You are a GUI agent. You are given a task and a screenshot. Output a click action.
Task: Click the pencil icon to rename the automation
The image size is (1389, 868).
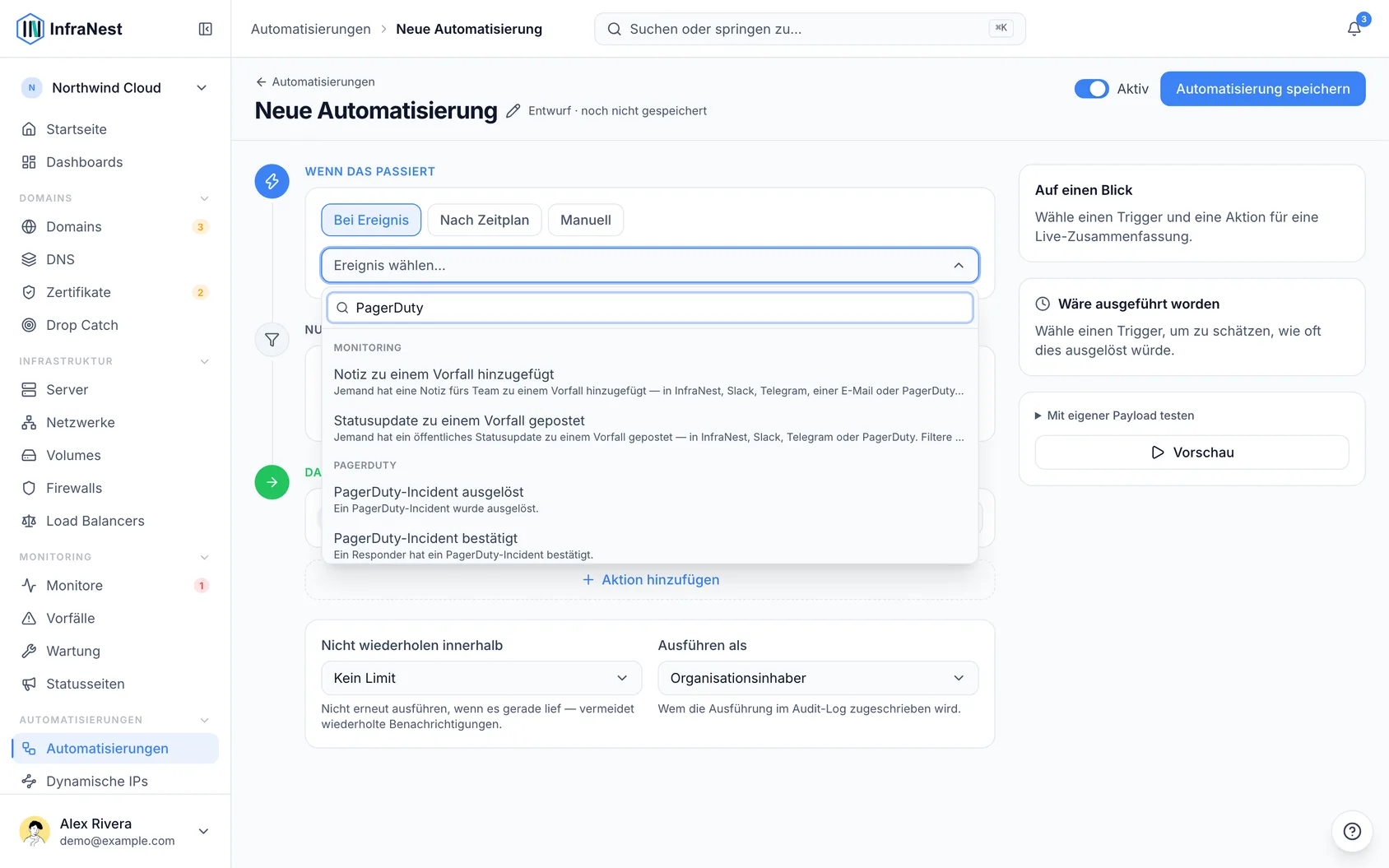pyautogui.click(x=513, y=111)
